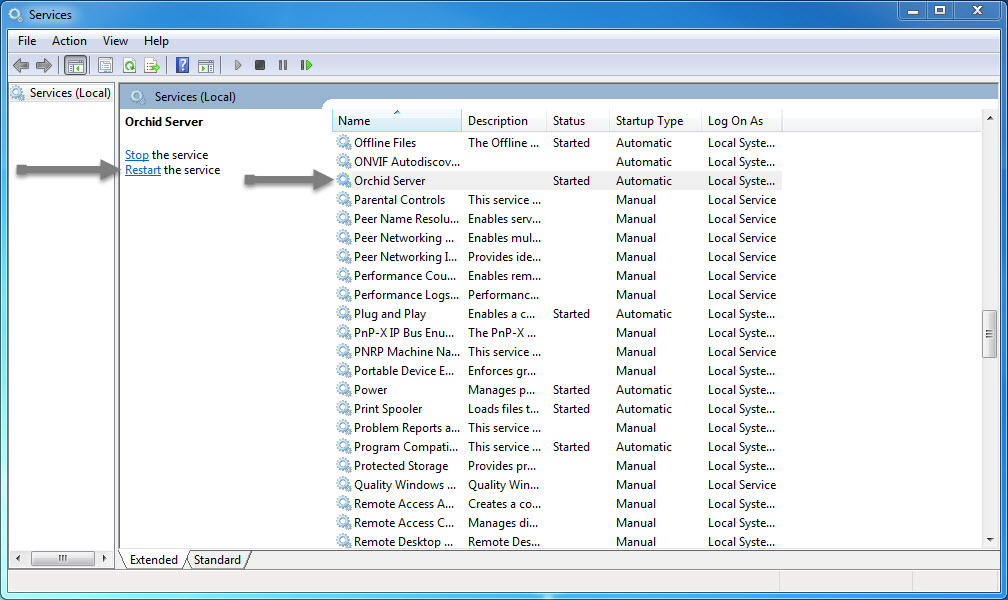
Task: Click the Started status of Orchid Server
Action: 571,181
